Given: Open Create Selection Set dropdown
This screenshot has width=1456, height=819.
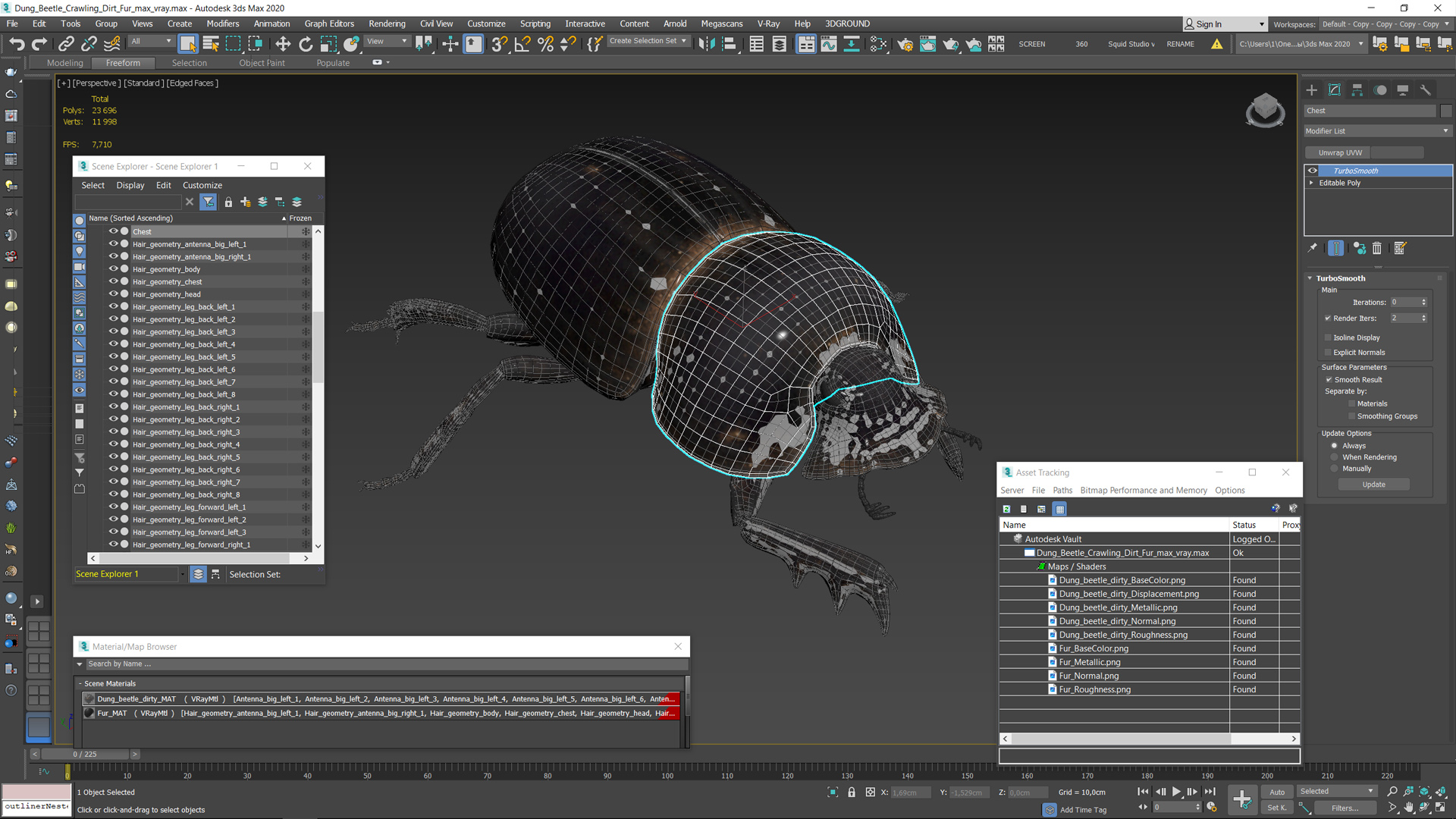Looking at the screenshot, I should [x=648, y=41].
